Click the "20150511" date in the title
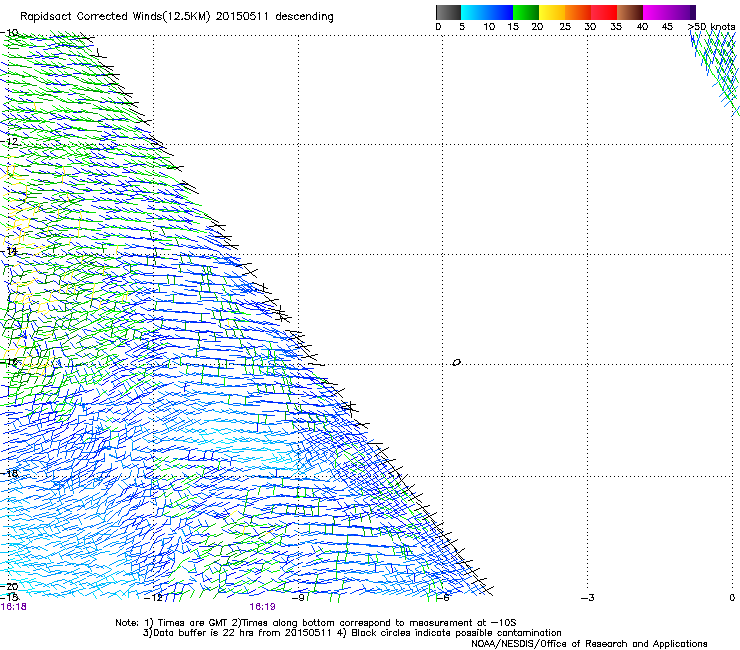 242,17
